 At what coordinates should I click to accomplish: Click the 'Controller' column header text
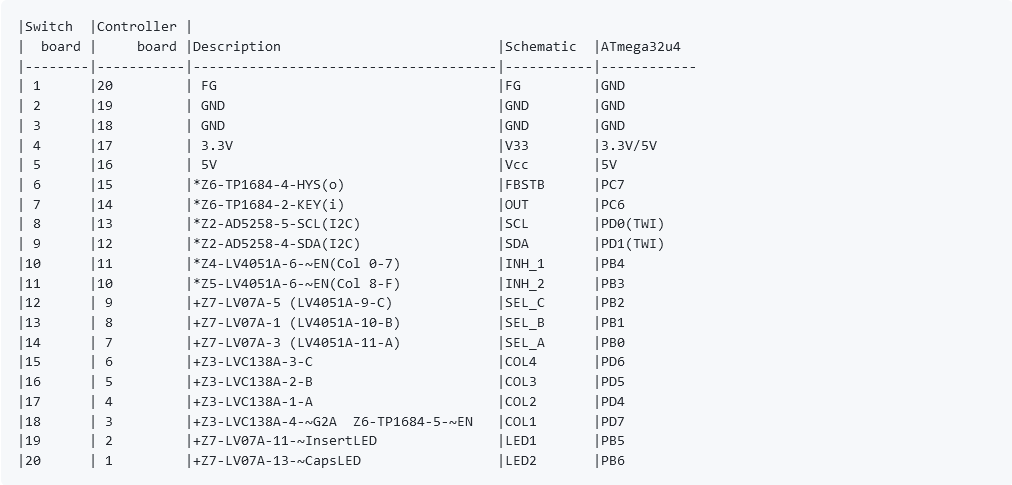(x=137, y=26)
